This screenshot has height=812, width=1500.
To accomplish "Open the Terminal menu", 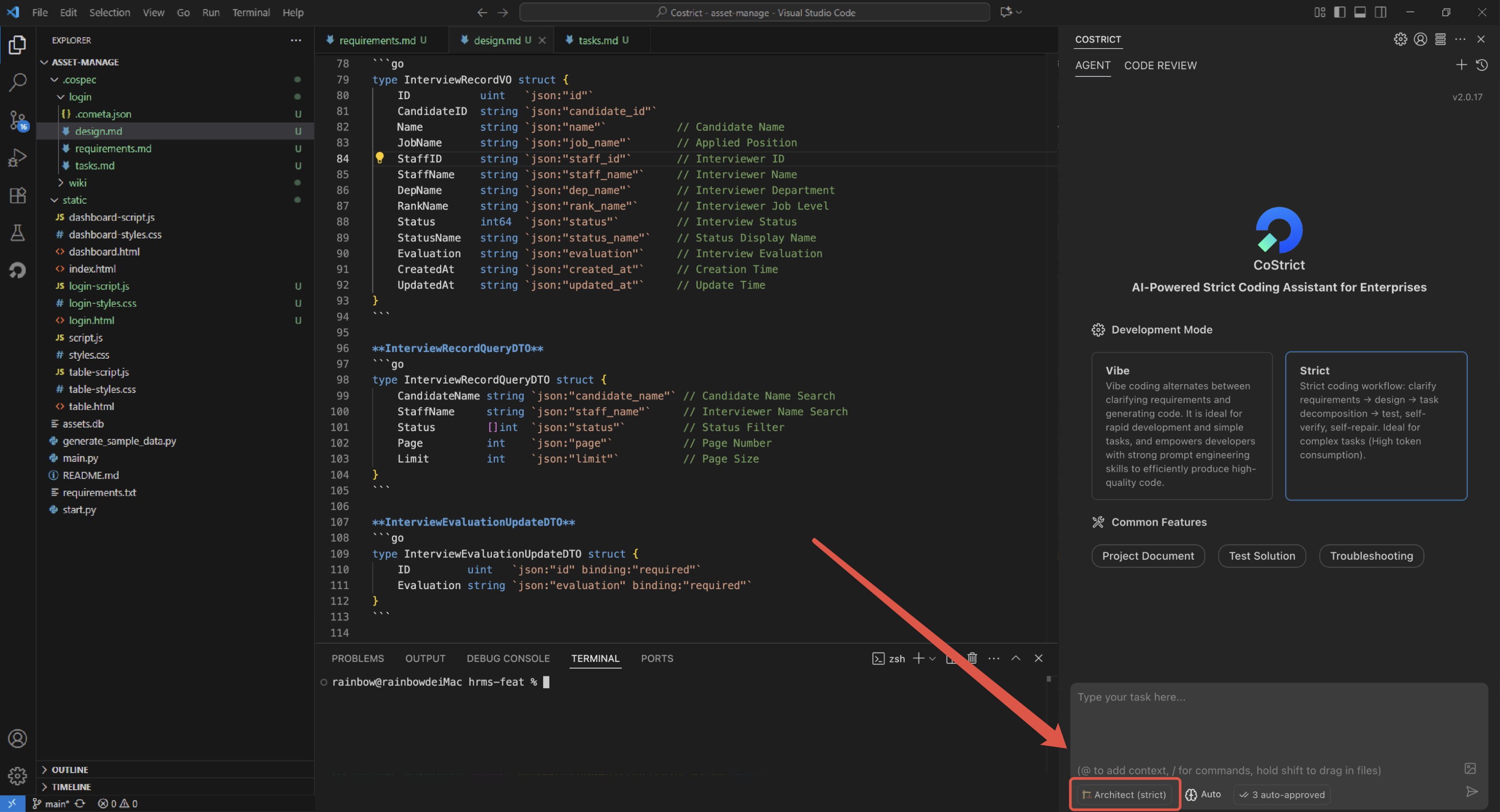I will click(251, 12).
